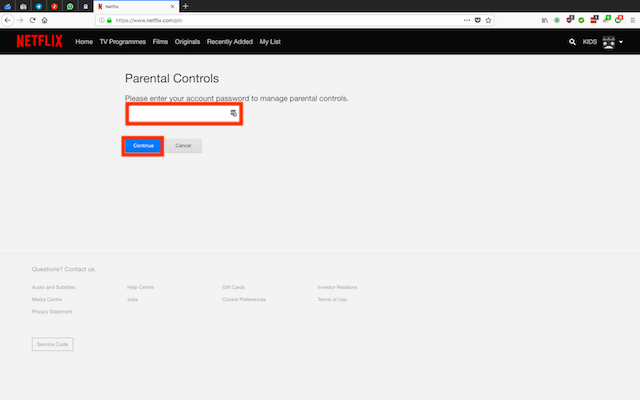This screenshot has height=400, width=640.
Task: Focus the account password field
Action: (x=184, y=114)
